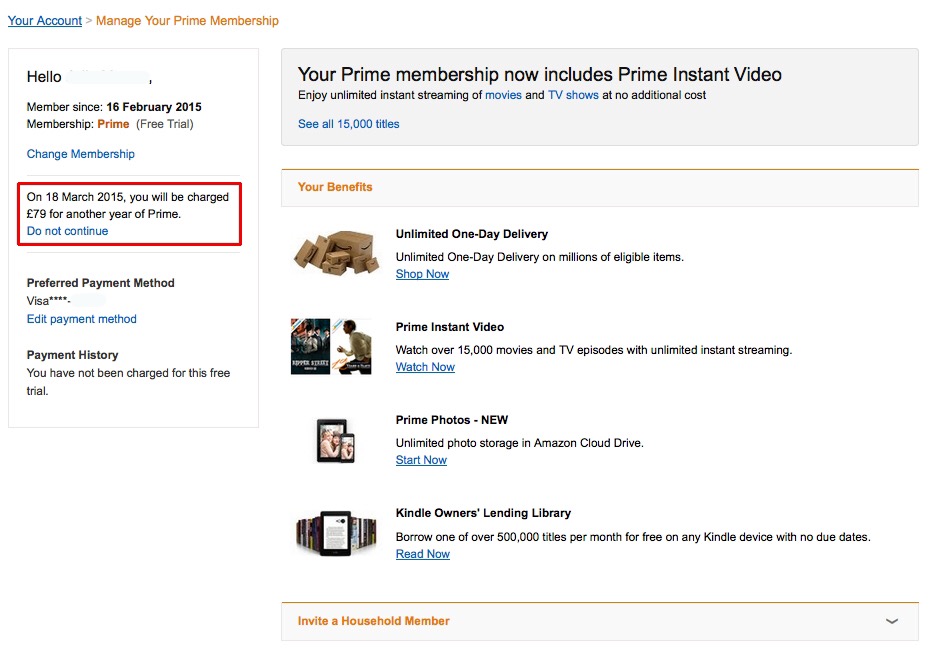Open Edit payment method link
Image resolution: width=943 pixels, height=650 pixels.
click(82, 319)
